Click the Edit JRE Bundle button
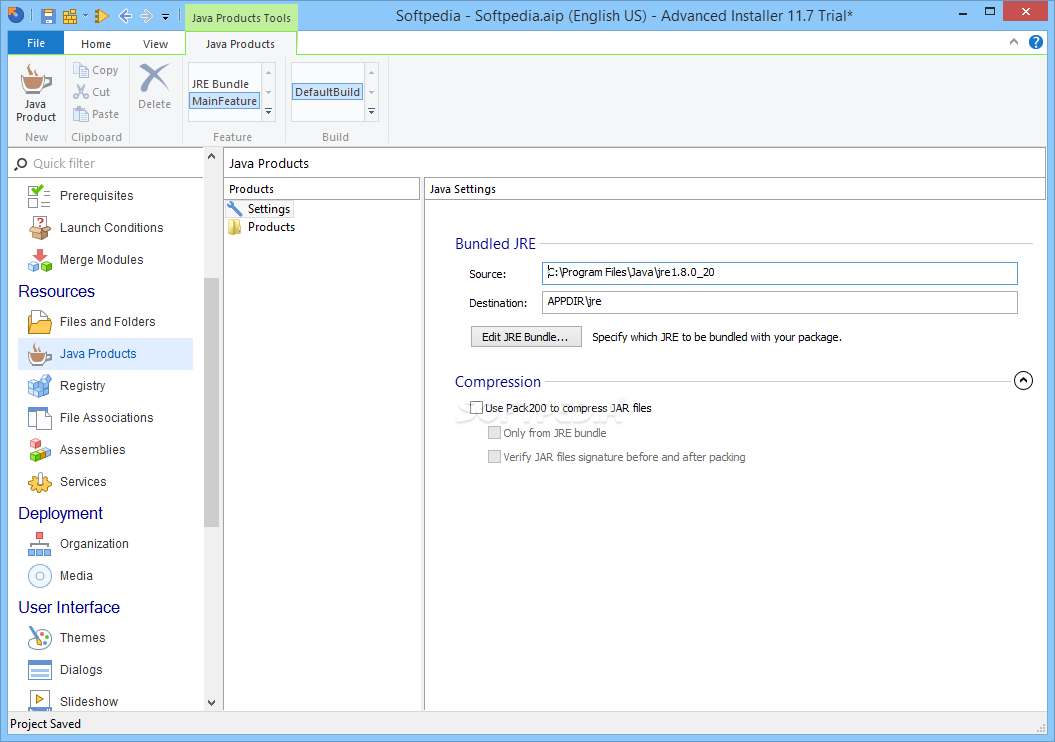 click(526, 337)
